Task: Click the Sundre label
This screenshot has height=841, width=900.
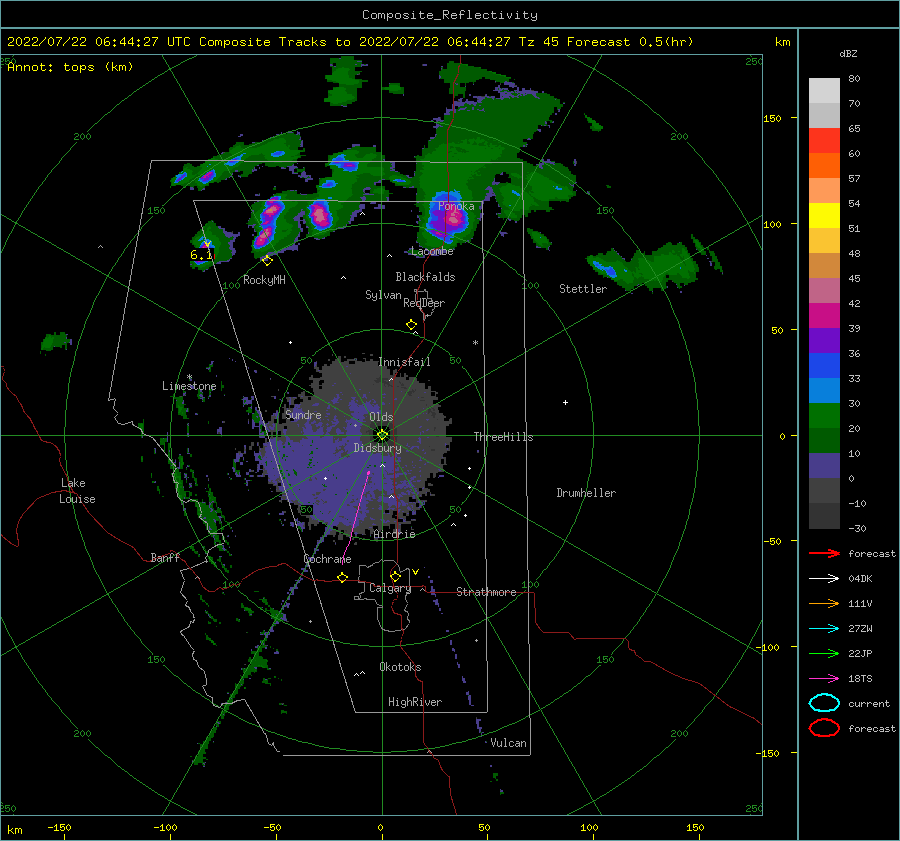Action: pos(303,414)
